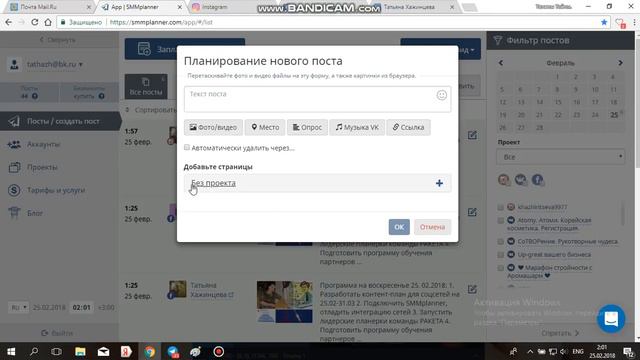The width and height of the screenshot is (640, 360).
Task: Open the Bandicam recorder taskbar icon
Action: 219,351
